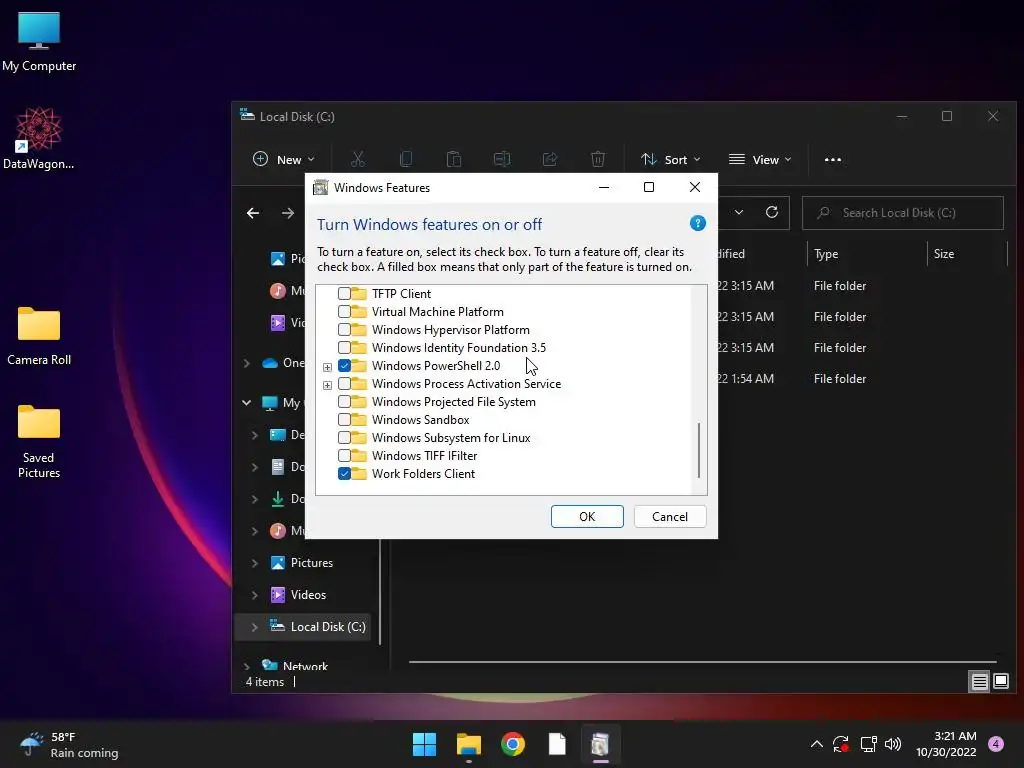Image resolution: width=1024 pixels, height=768 pixels.
Task: Expand OneDrive in navigation pane
Action: (247, 363)
